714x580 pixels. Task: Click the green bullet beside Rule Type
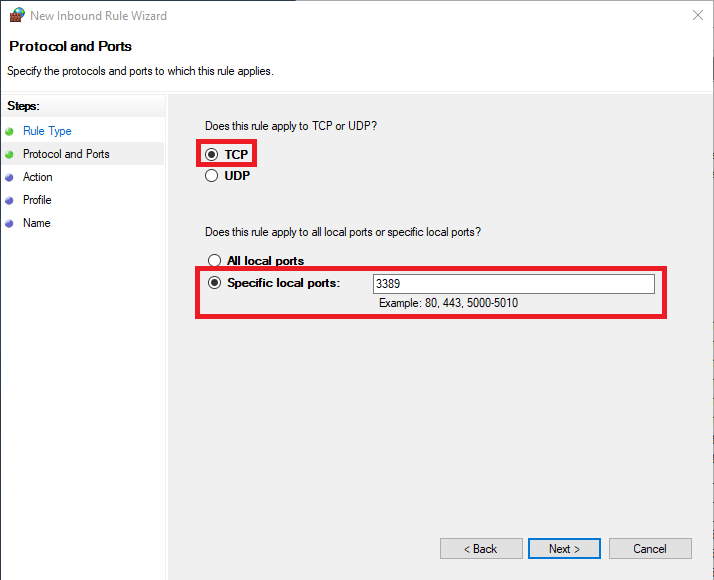[9, 132]
